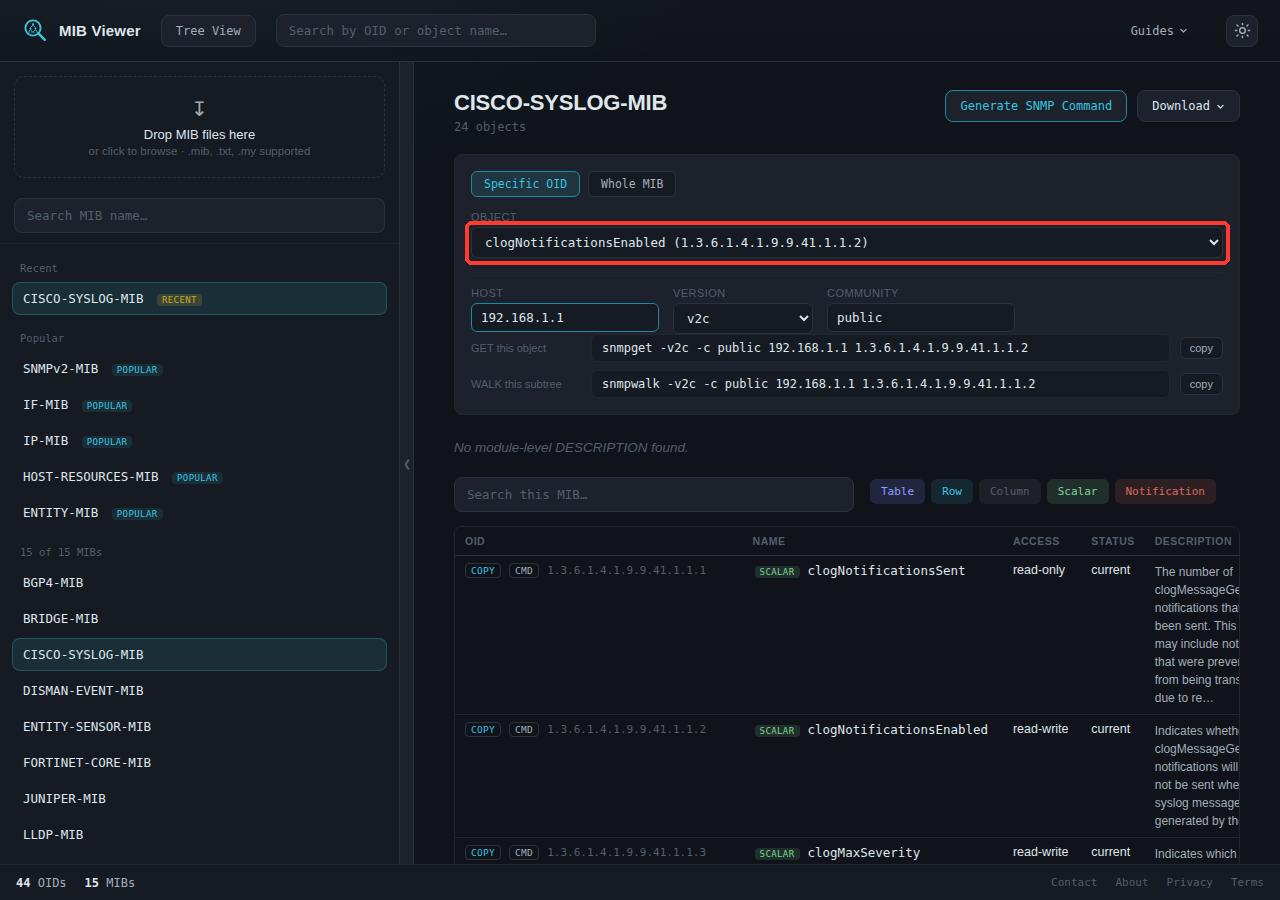Select the Specific OID tab

525,184
